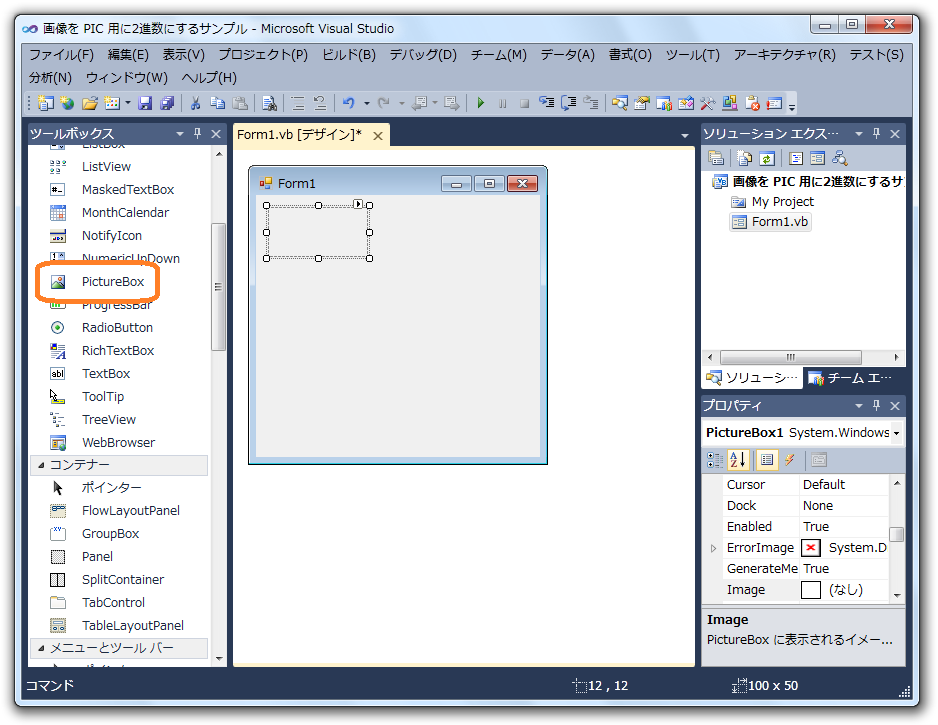Save the current file with the floppy icon
938x725 pixels.
coord(145,103)
